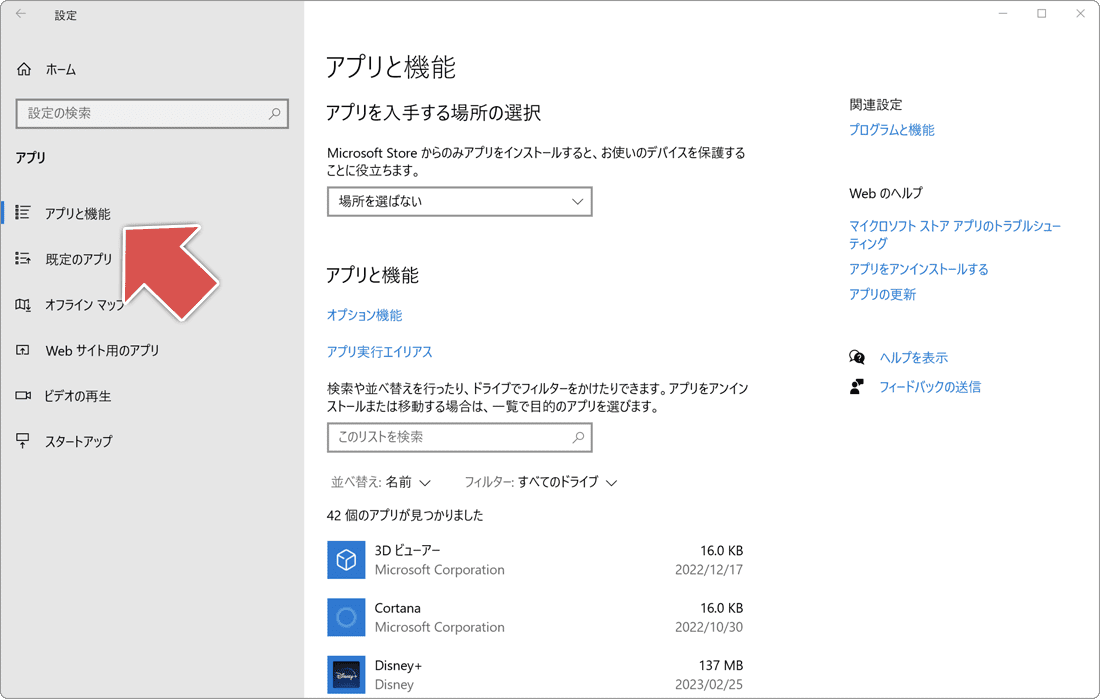Select the アプリと機能 list icon in sidebar
Screen dimensions: 1100x700
[22, 212]
